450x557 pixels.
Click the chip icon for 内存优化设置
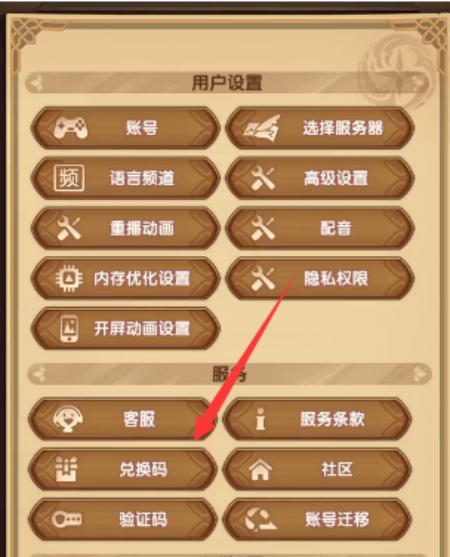click(x=69, y=278)
